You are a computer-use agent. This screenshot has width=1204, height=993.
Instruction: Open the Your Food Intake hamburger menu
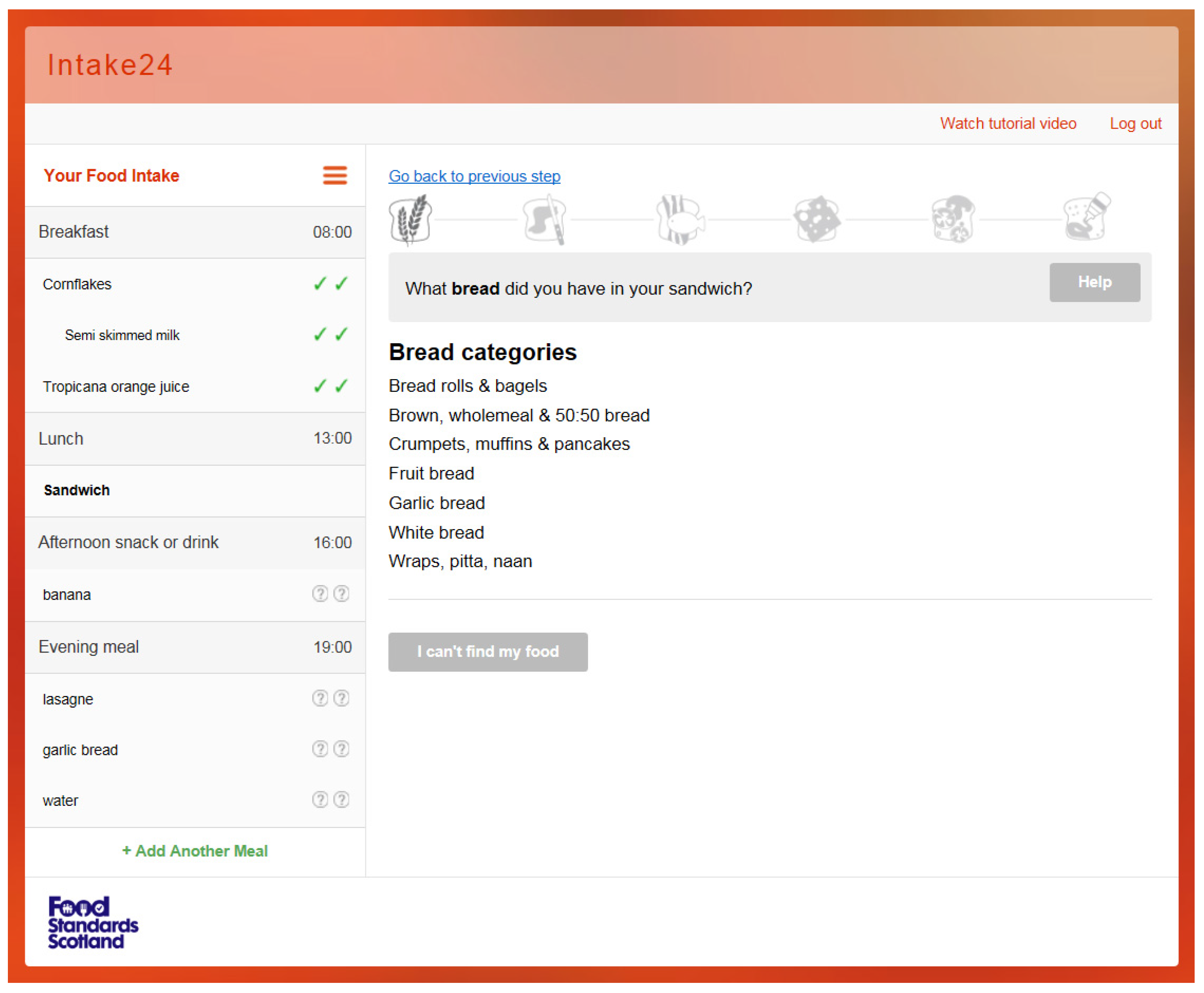[334, 175]
